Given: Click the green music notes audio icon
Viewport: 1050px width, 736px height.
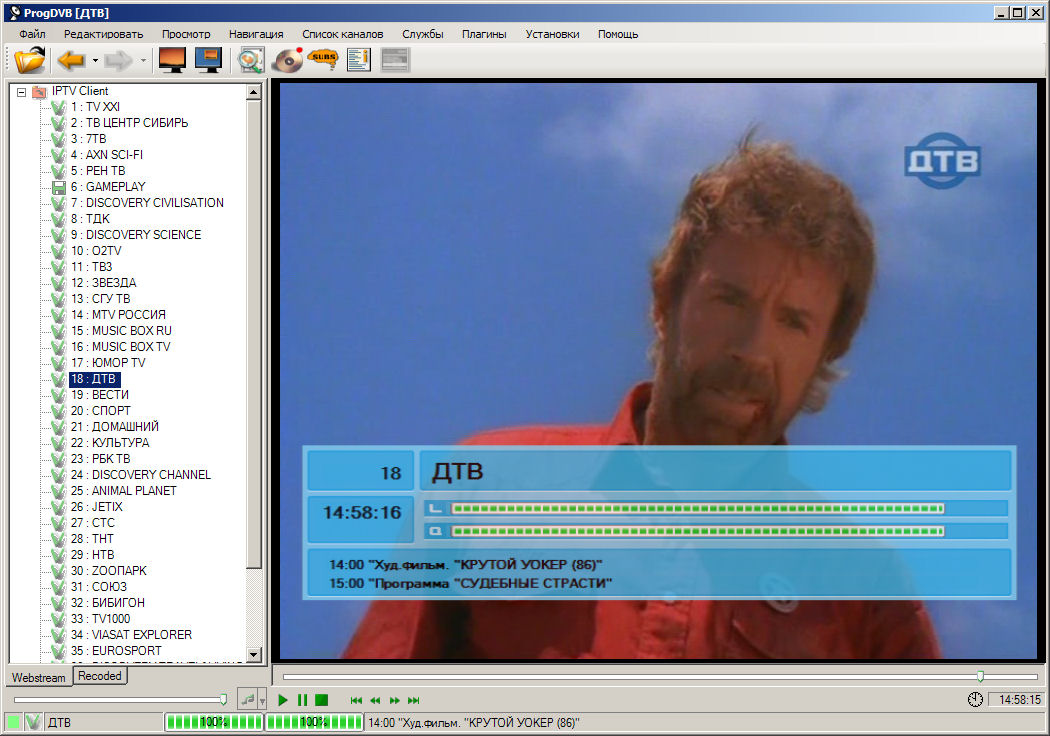Looking at the screenshot, I should (248, 700).
